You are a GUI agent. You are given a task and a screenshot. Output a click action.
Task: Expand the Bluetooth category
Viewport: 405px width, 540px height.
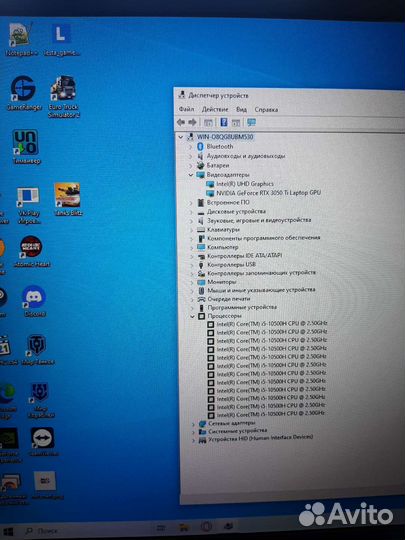click(190, 147)
